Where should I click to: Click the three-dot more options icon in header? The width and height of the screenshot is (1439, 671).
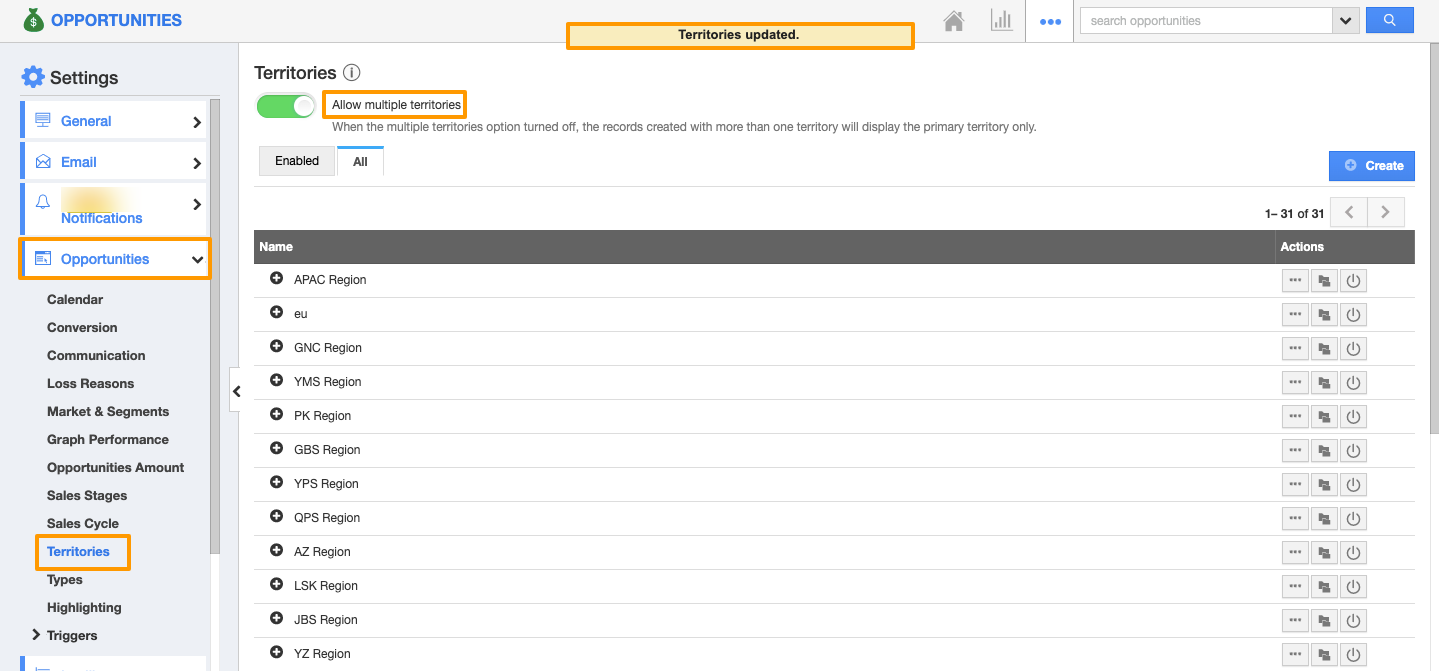pyautogui.click(x=1049, y=21)
